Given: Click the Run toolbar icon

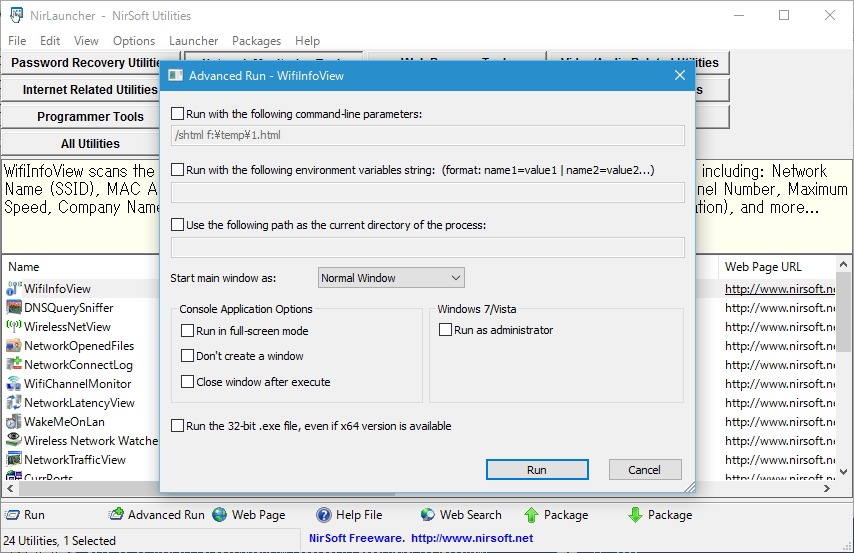Looking at the screenshot, I should [12, 515].
